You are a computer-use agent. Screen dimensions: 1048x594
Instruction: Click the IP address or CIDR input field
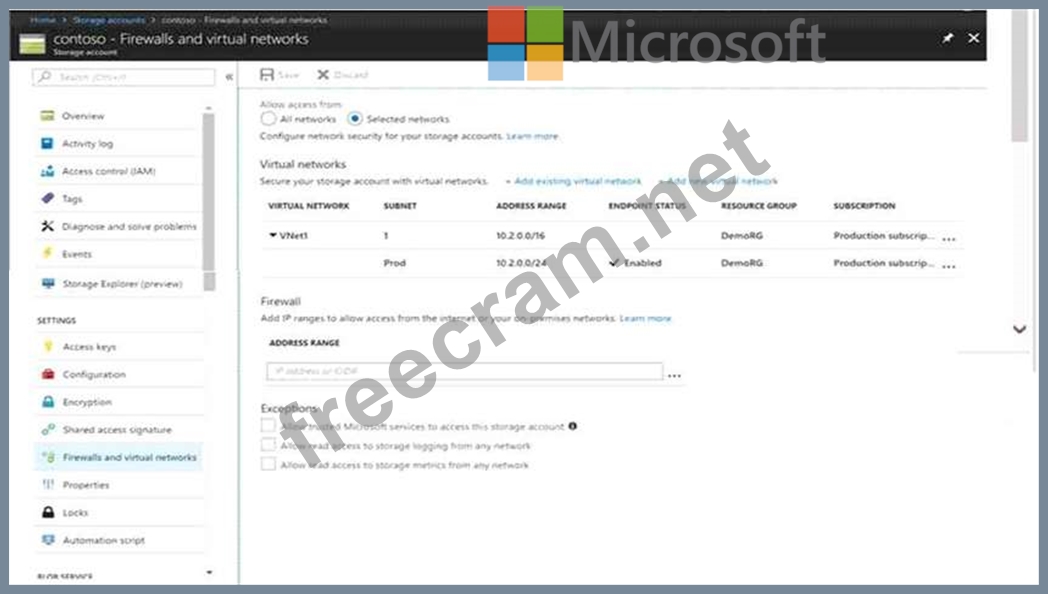pyautogui.click(x=465, y=371)
